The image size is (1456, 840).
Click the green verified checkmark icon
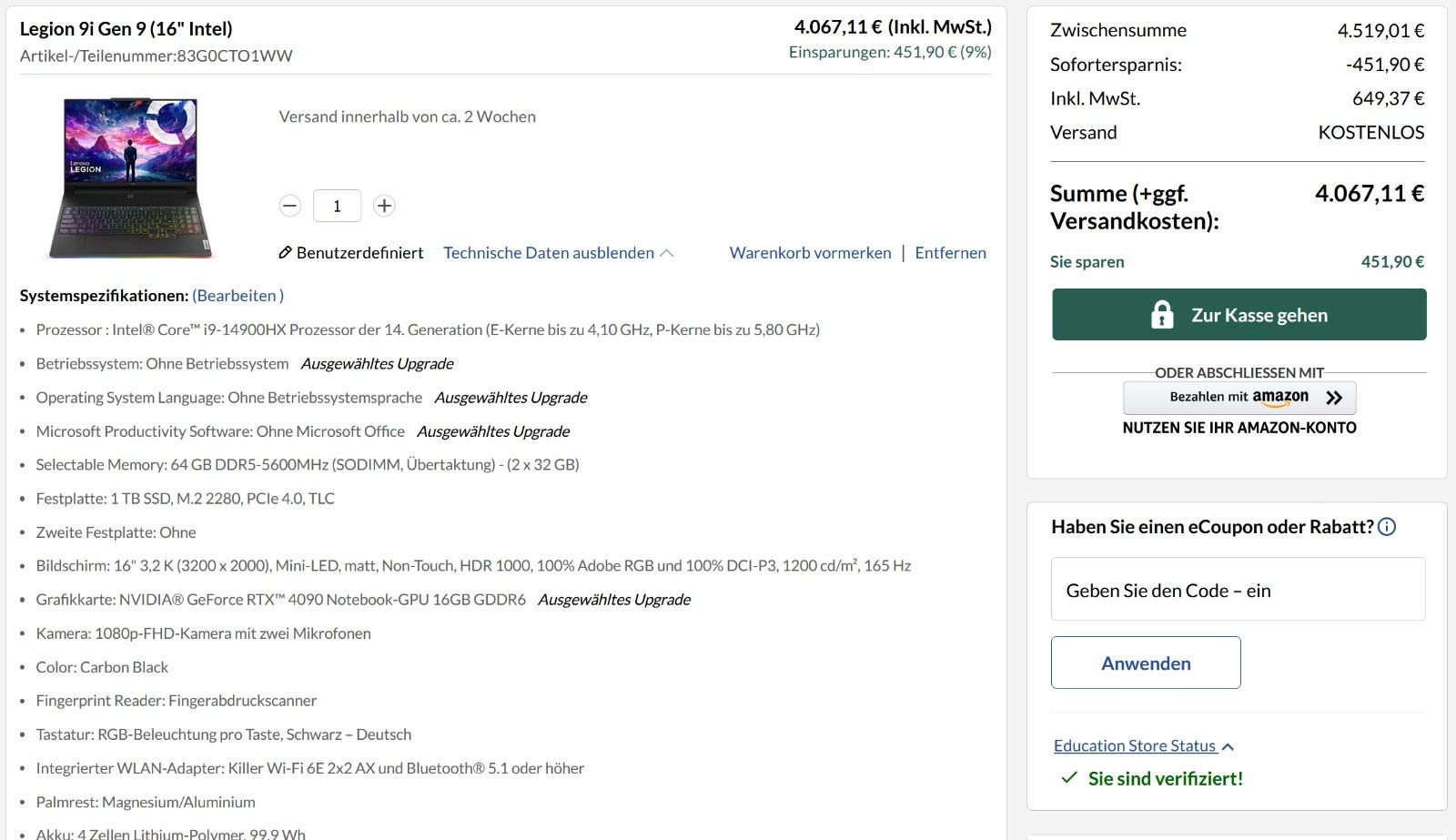coord(1069,778)
